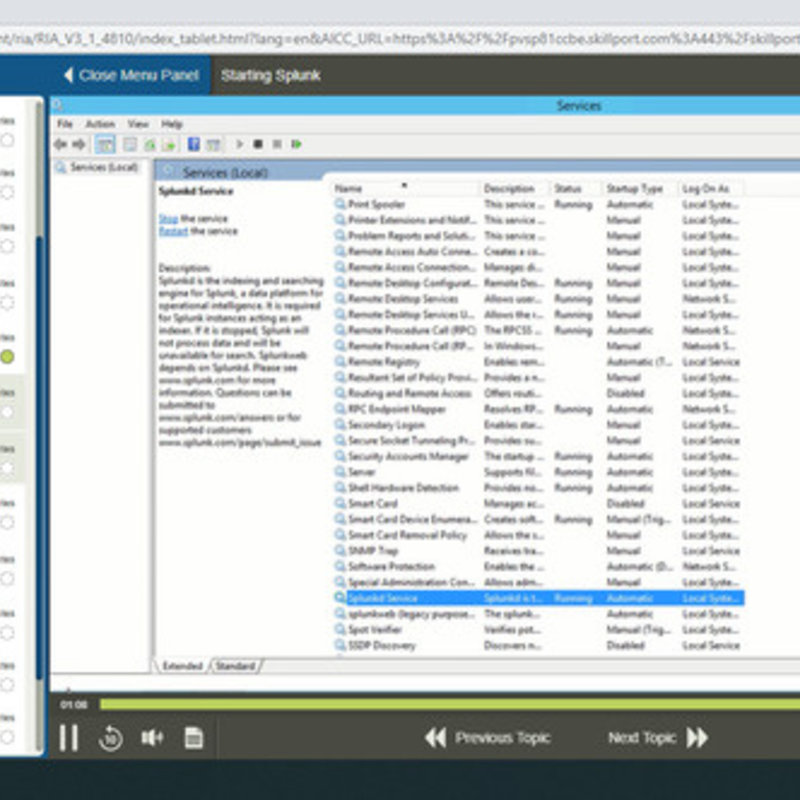Viewport: 800px width, 800px height.
Task: Click the Forward arrow in Services toolbar
Action: (x=79, y=144)
